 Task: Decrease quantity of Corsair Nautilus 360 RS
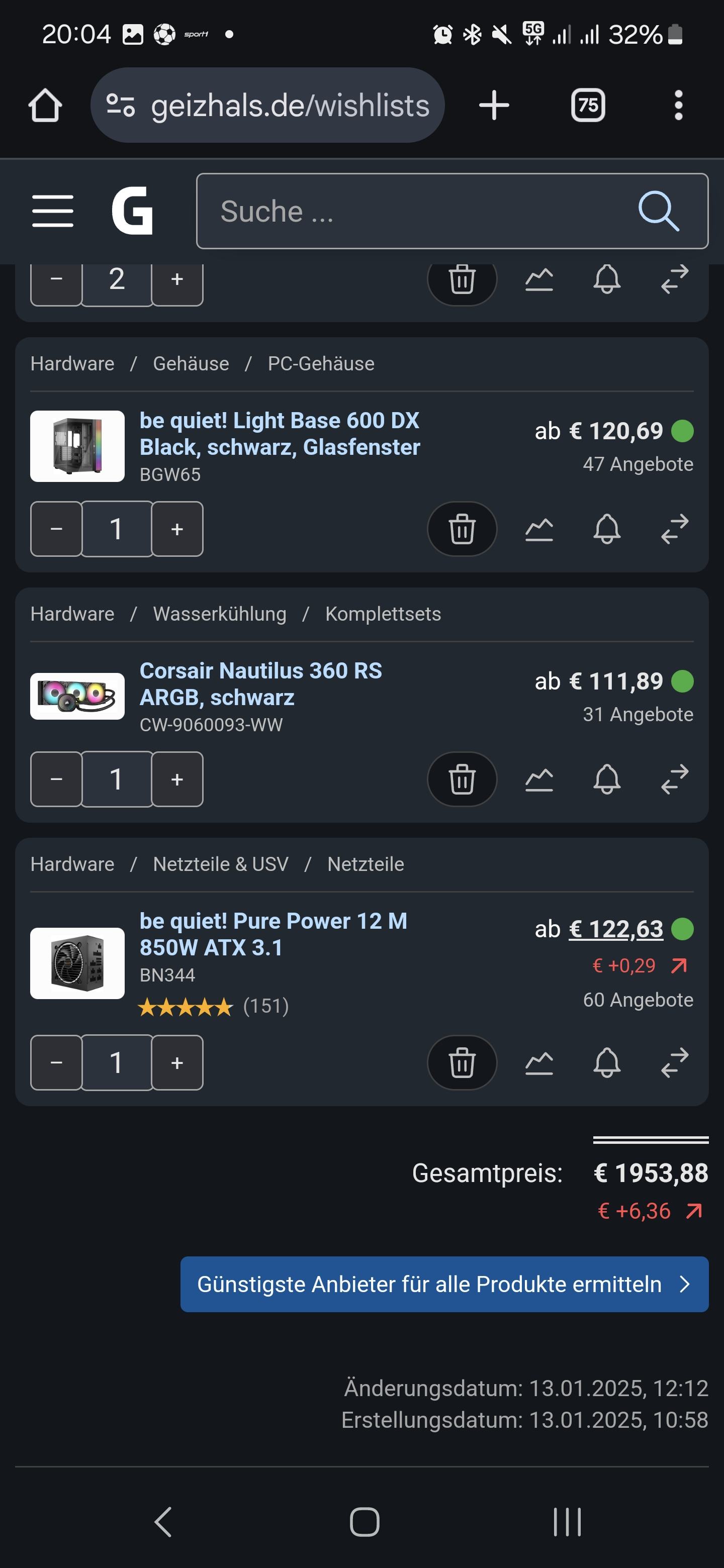coord(56,779)
